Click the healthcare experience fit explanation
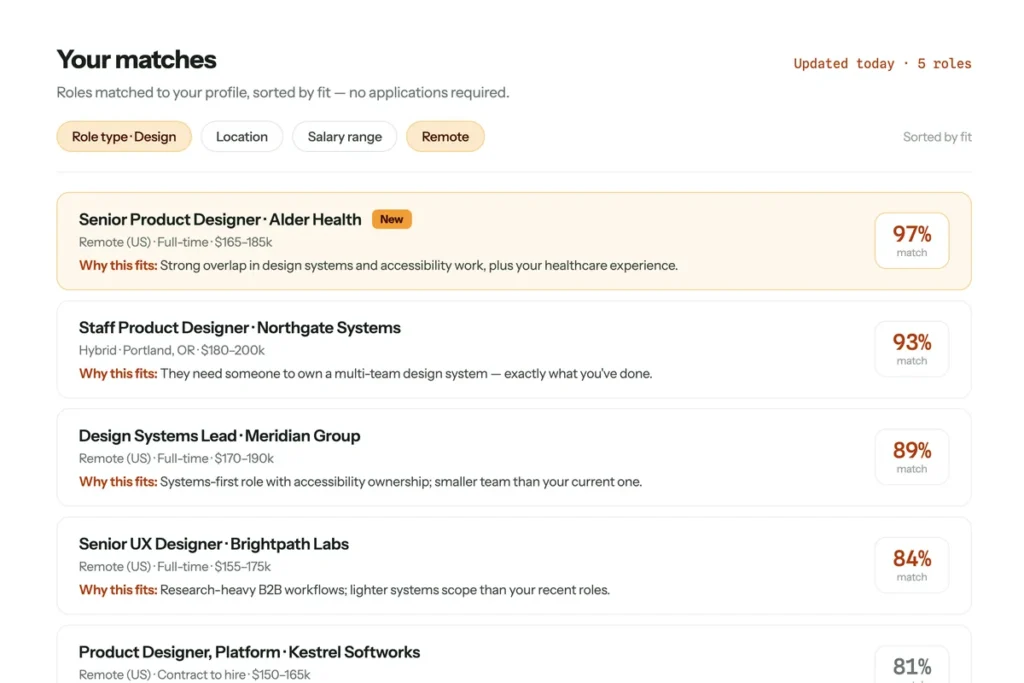Viewport: 1024px width, 683px height. (378, 266)
